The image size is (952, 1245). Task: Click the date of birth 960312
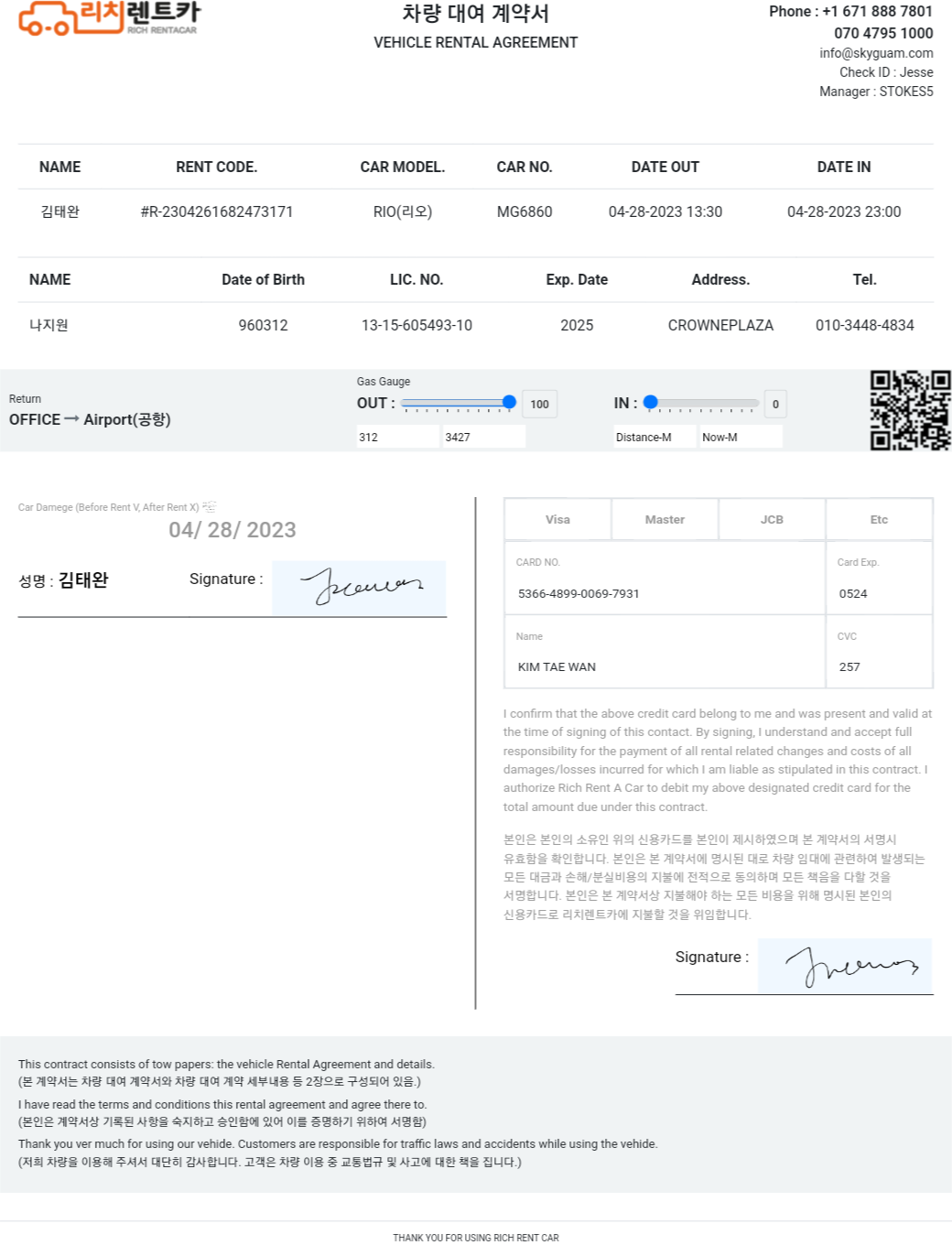263,325
